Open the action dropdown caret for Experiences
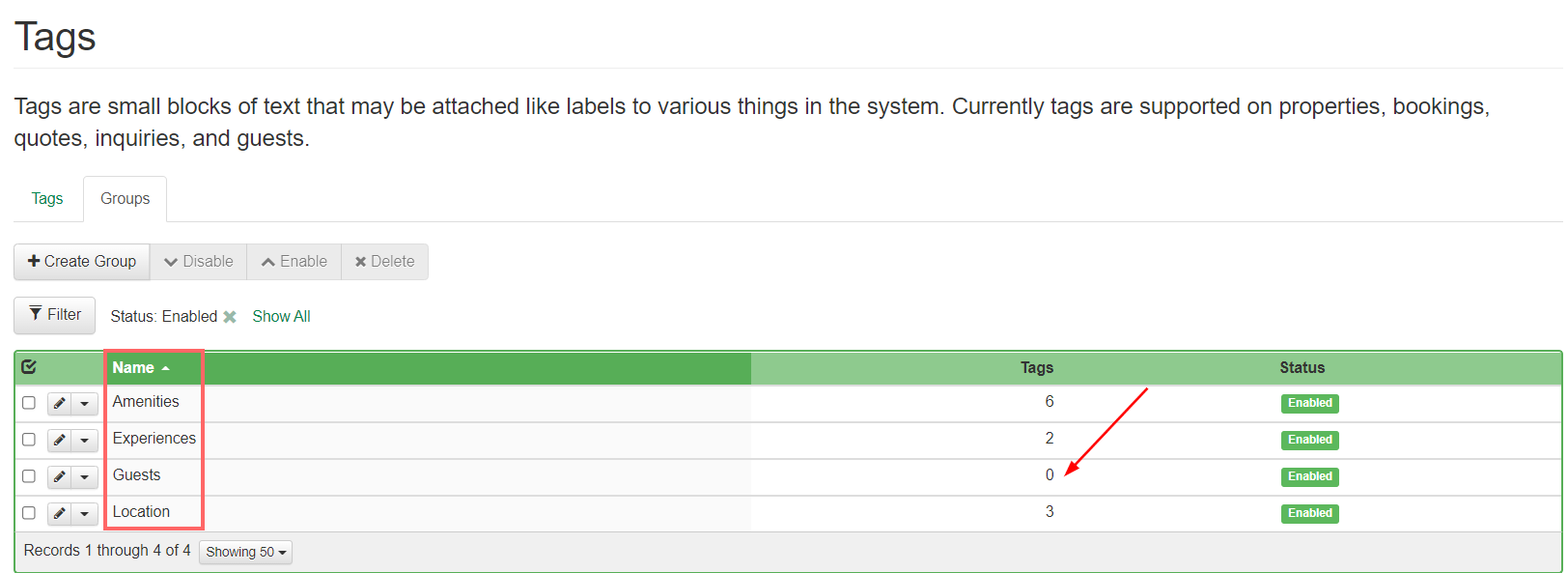The width and height of the screenshot is (1568, 573). tap(85, 440)
